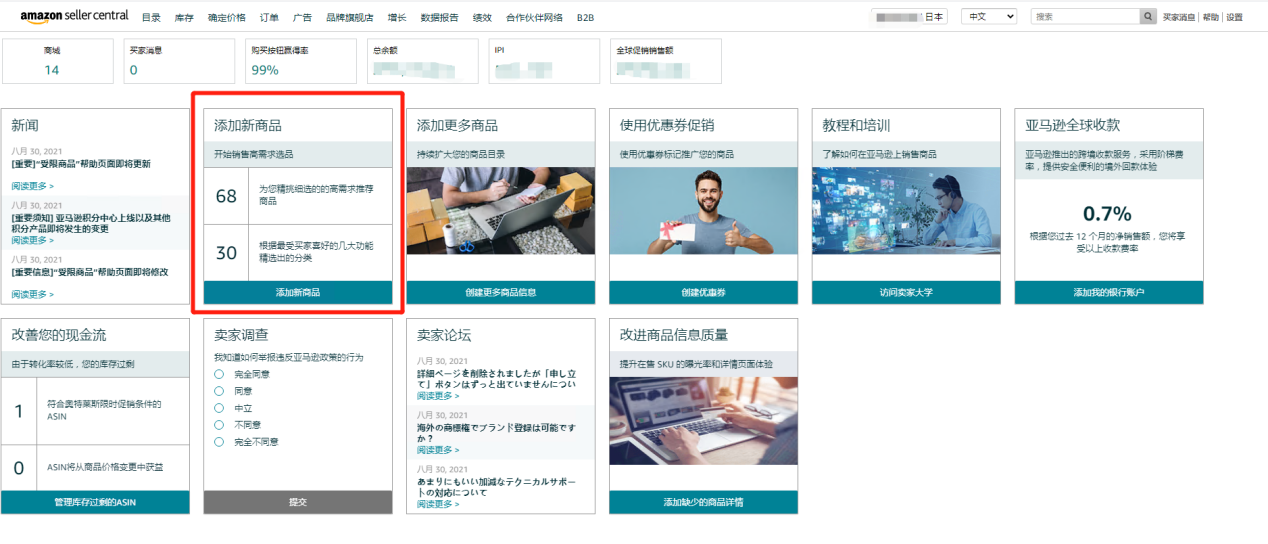1268x544 pixels.
Task: Click the 30 精选出的分类 row
Action: pyautogui.click(x=298, y=252)
